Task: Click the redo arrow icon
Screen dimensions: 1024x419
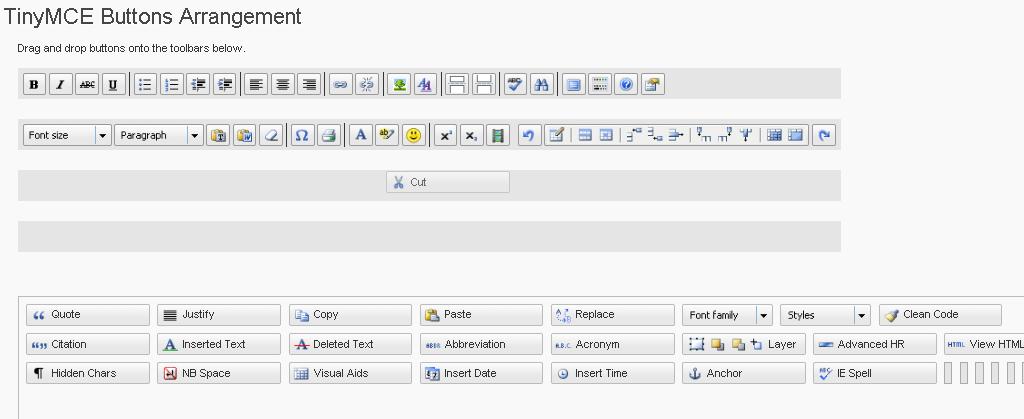Action: 824,135
